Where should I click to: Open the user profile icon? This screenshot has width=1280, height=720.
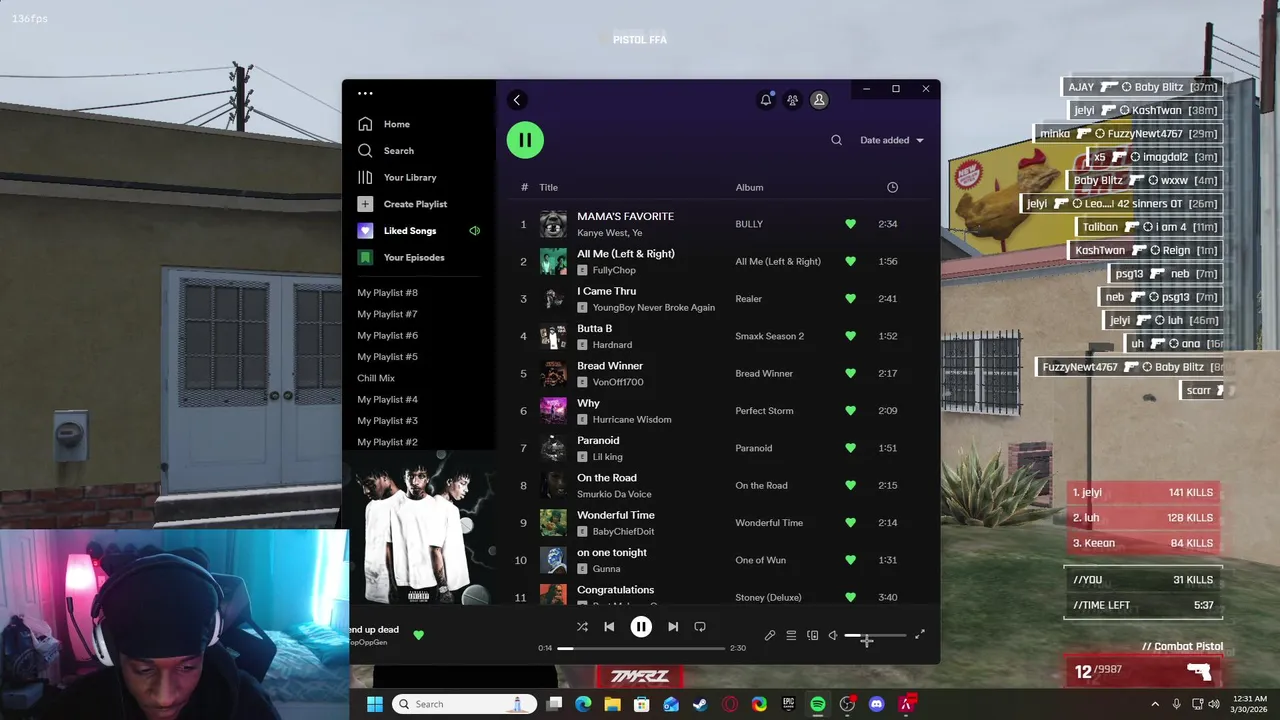(819, 99)
